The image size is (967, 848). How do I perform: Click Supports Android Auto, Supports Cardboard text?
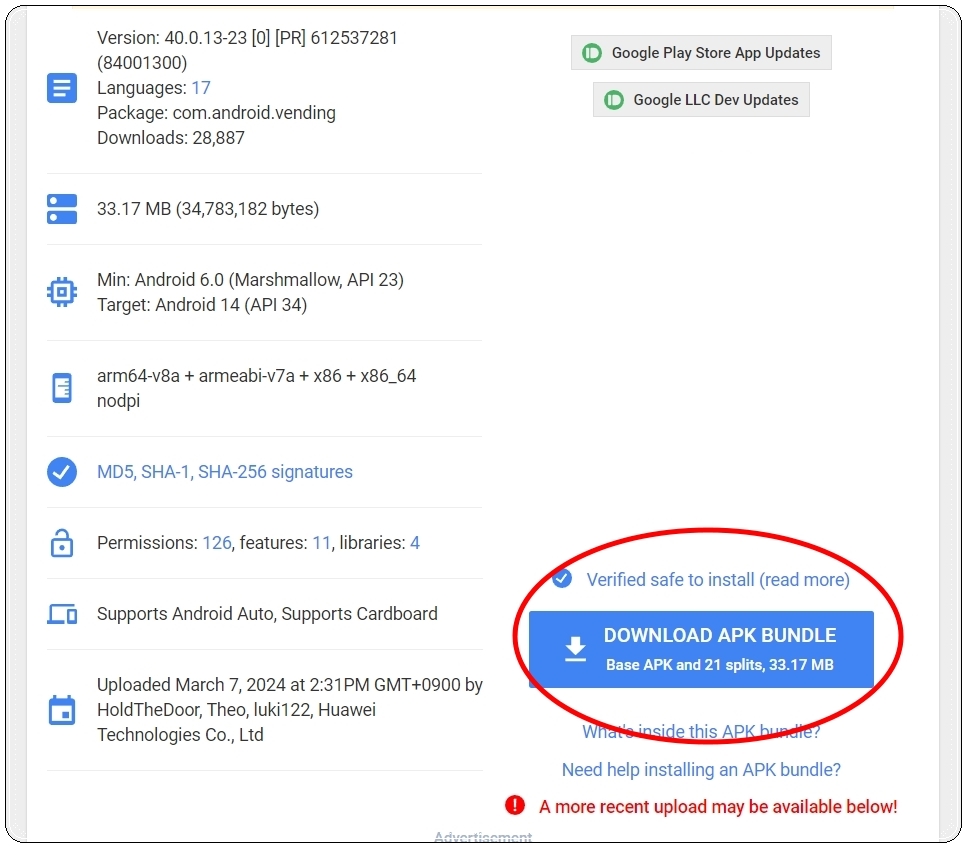(267, 614)
